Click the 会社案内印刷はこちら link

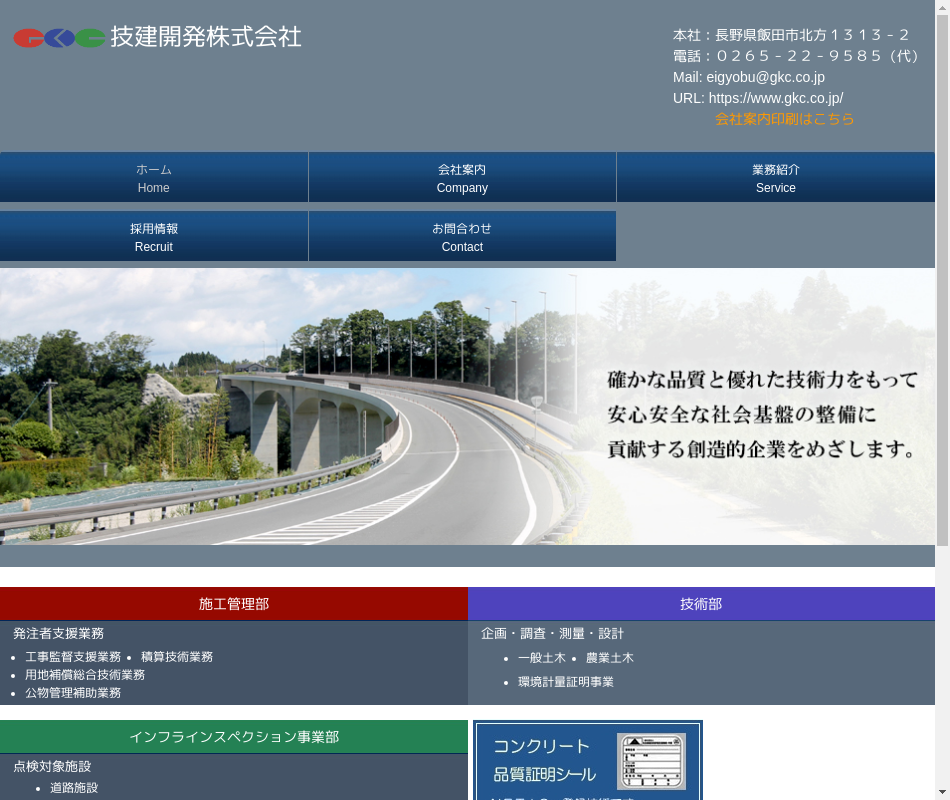[x=784, y=119]
